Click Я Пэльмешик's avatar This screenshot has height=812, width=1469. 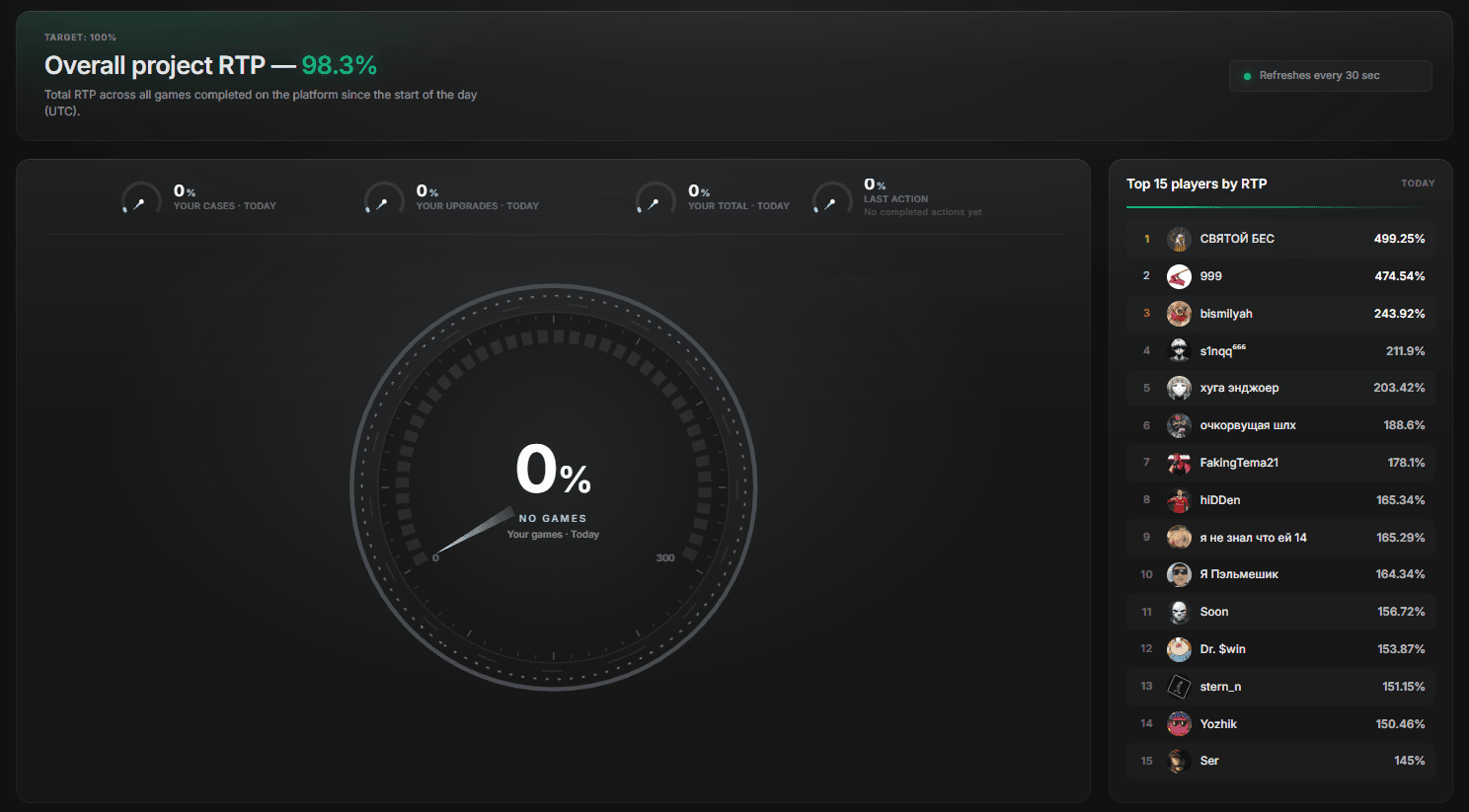point(1179,574)
